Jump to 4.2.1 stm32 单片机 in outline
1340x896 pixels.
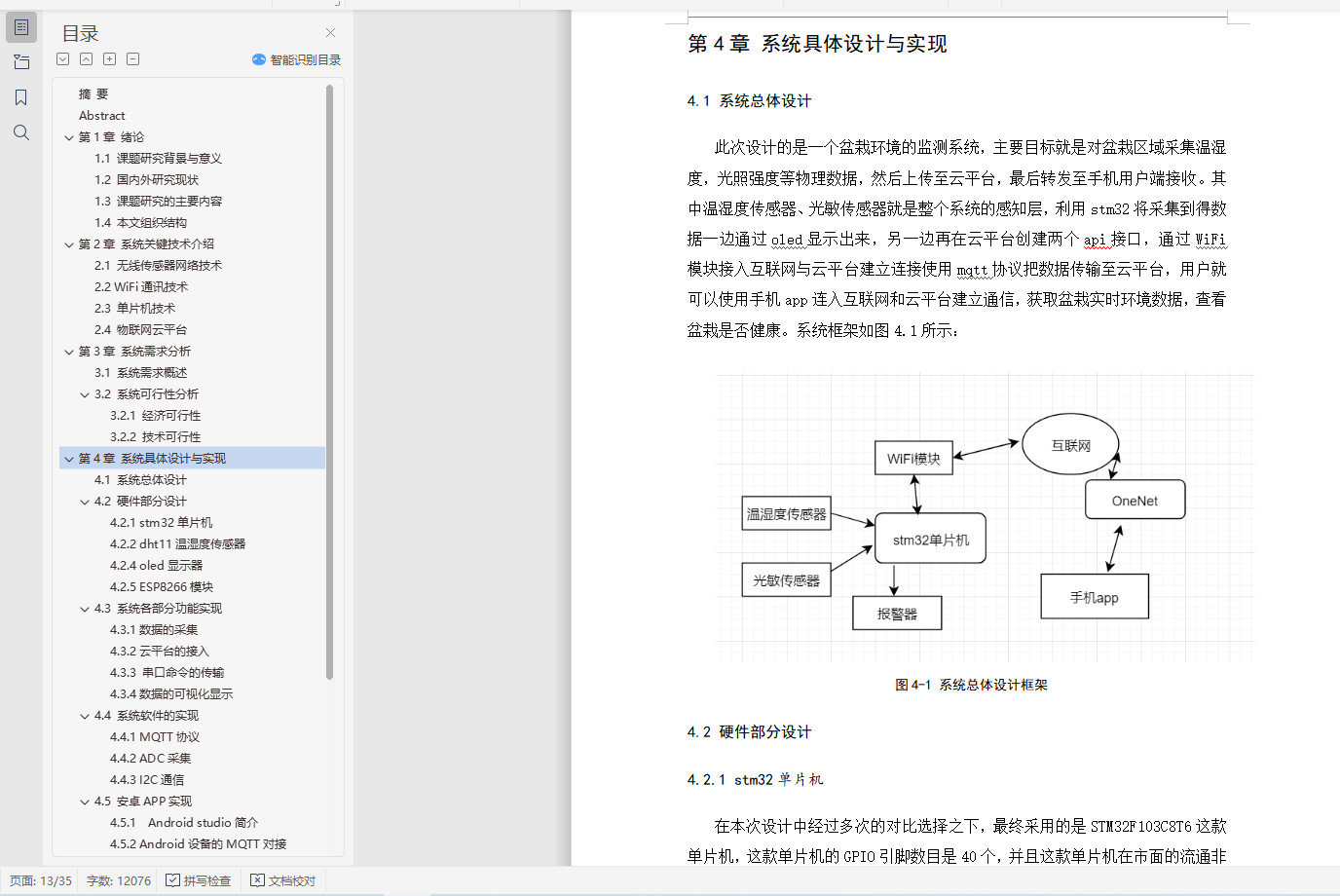click(x=161, y=523)
